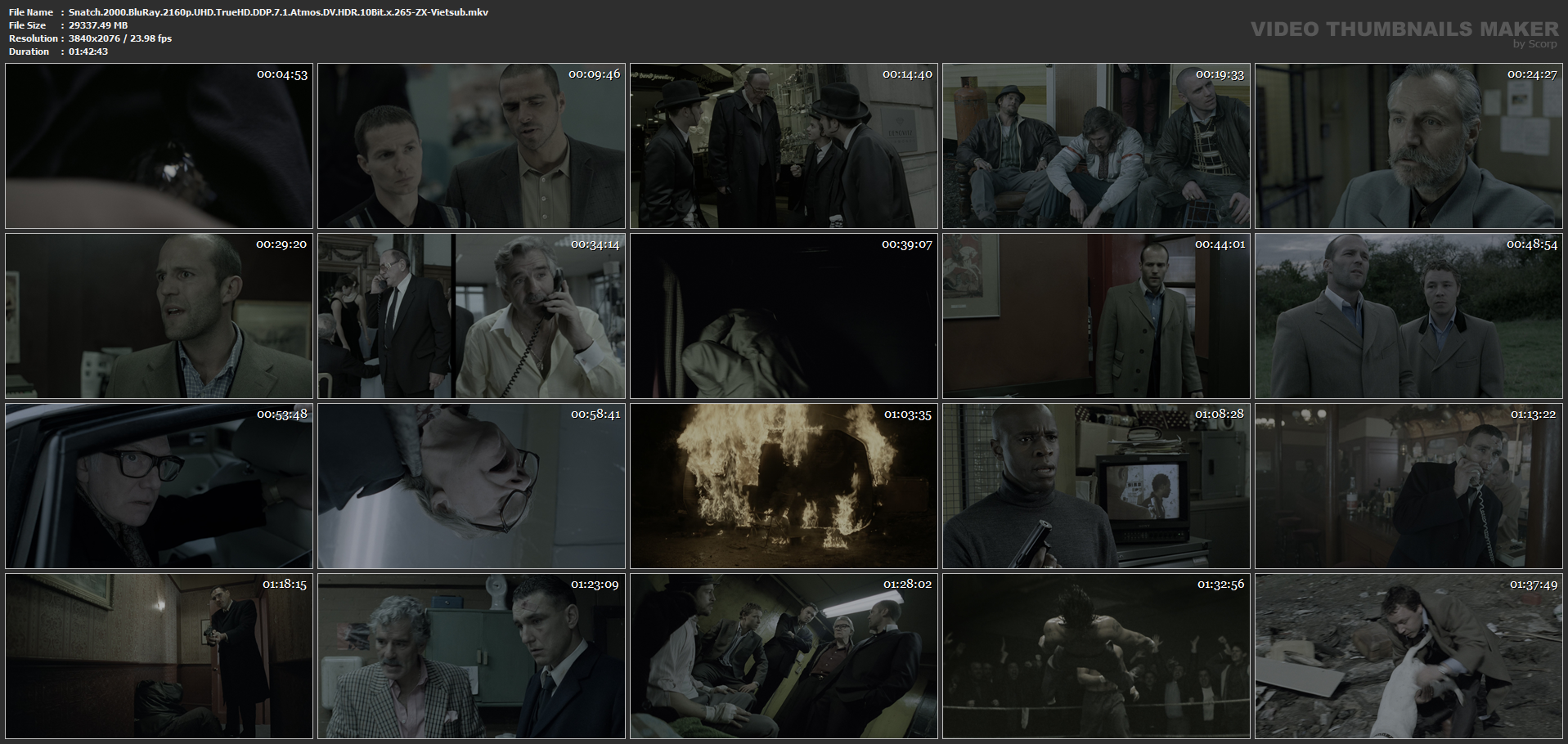Choose the 00:24:27 thumbnail
1568x744 pixels.
click(1409, 146)
